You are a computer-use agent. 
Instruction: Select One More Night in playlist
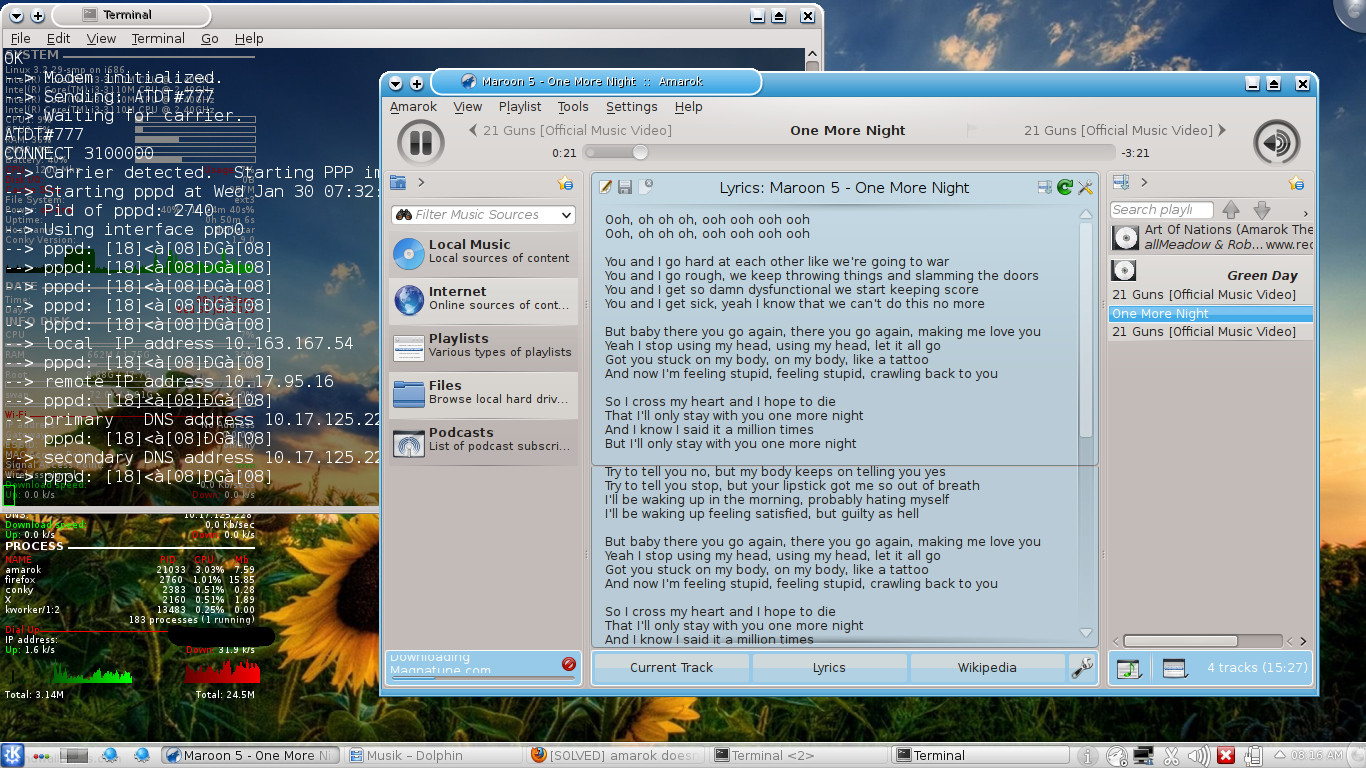click(x=1210, y=313)
